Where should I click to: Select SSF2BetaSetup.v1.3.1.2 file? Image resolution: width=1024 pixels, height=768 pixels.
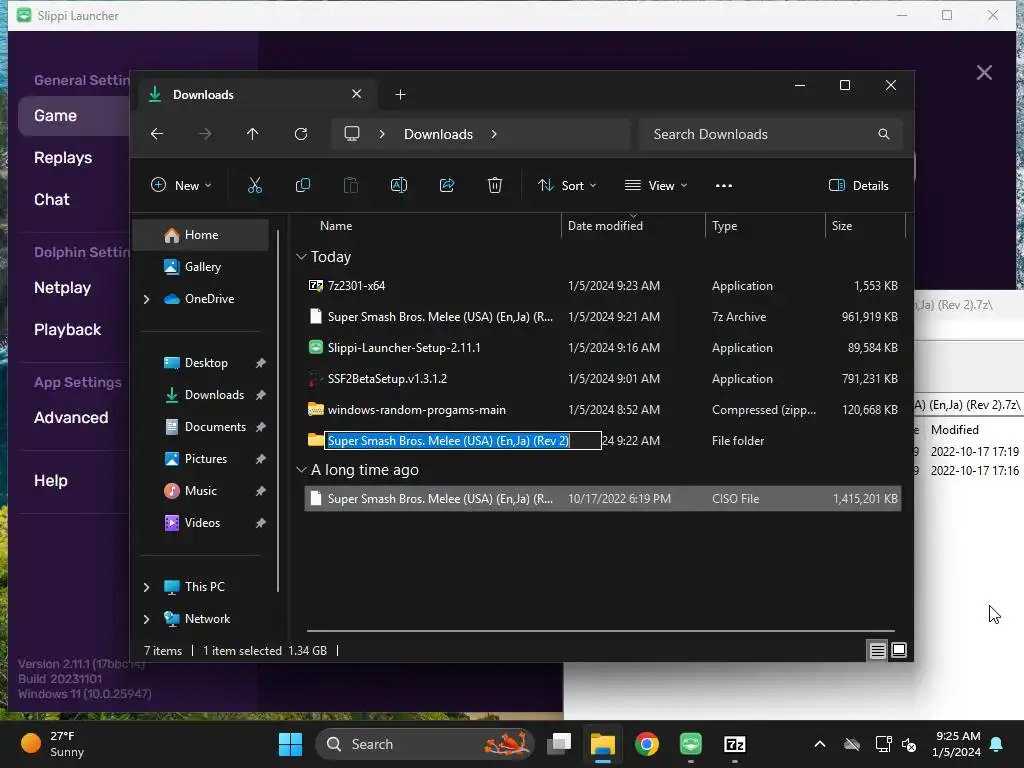coord(603,379)
